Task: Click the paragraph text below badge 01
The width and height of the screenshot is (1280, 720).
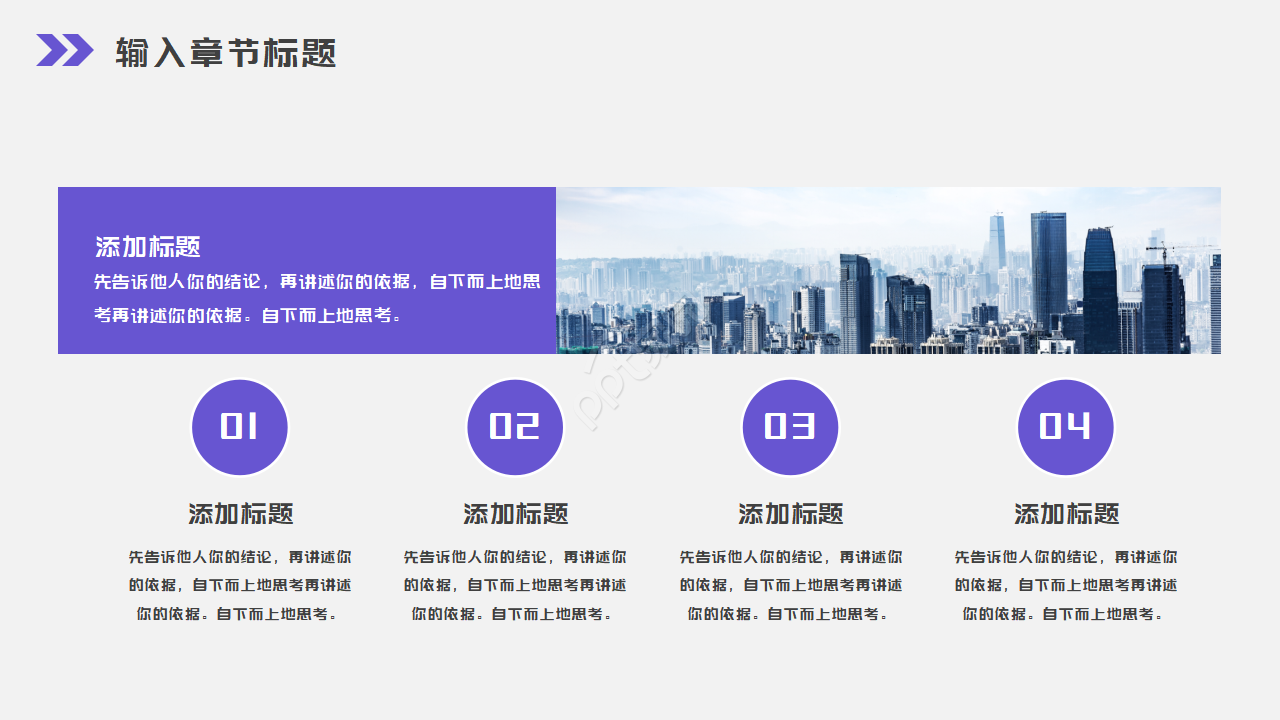Action: (240, 587)
